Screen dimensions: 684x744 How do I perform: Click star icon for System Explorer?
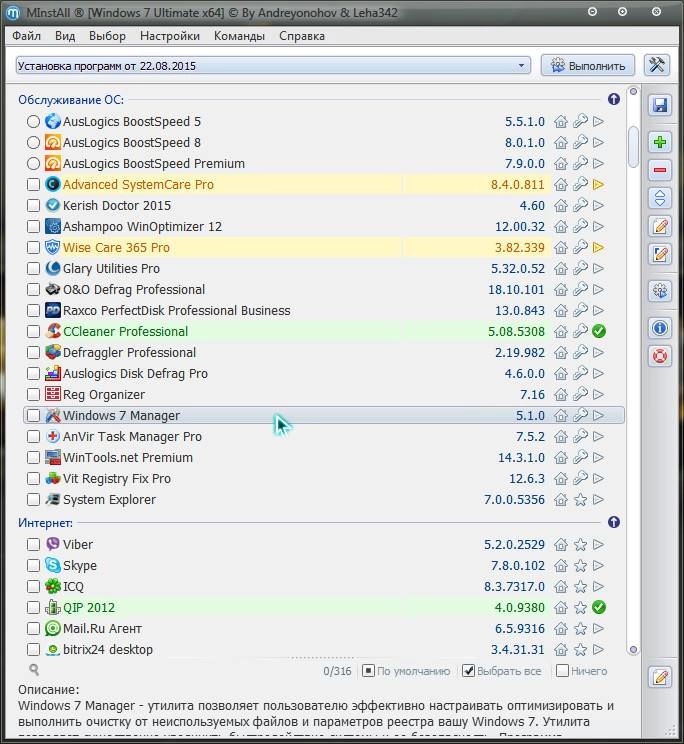click(x=580, y=500)
